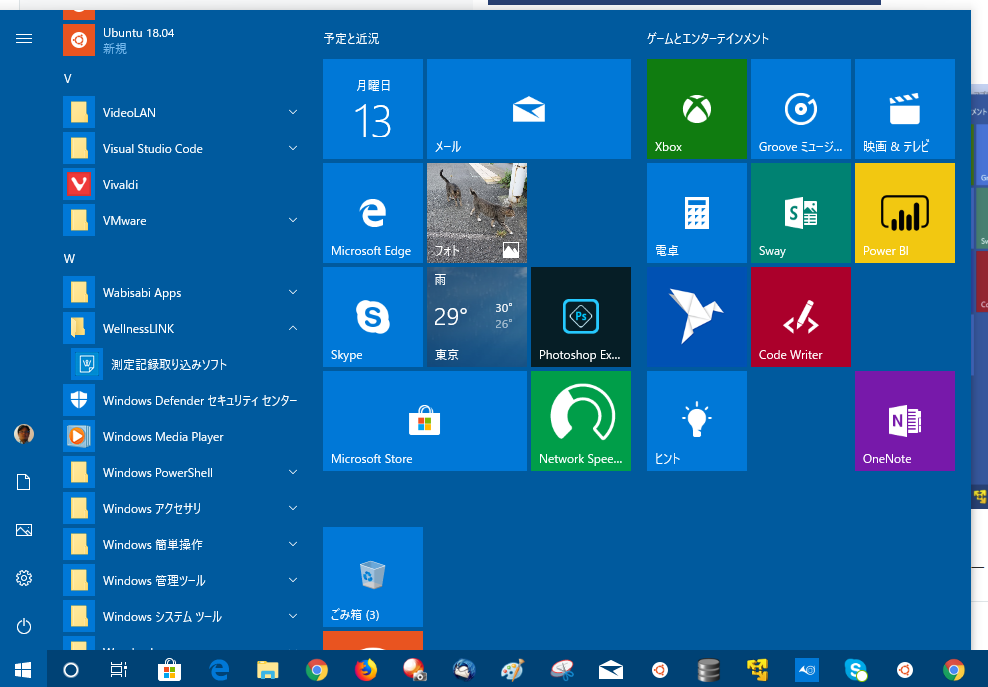
Task: Open the database cylinder taskbar icon
Action: click(x=709, y=670)
